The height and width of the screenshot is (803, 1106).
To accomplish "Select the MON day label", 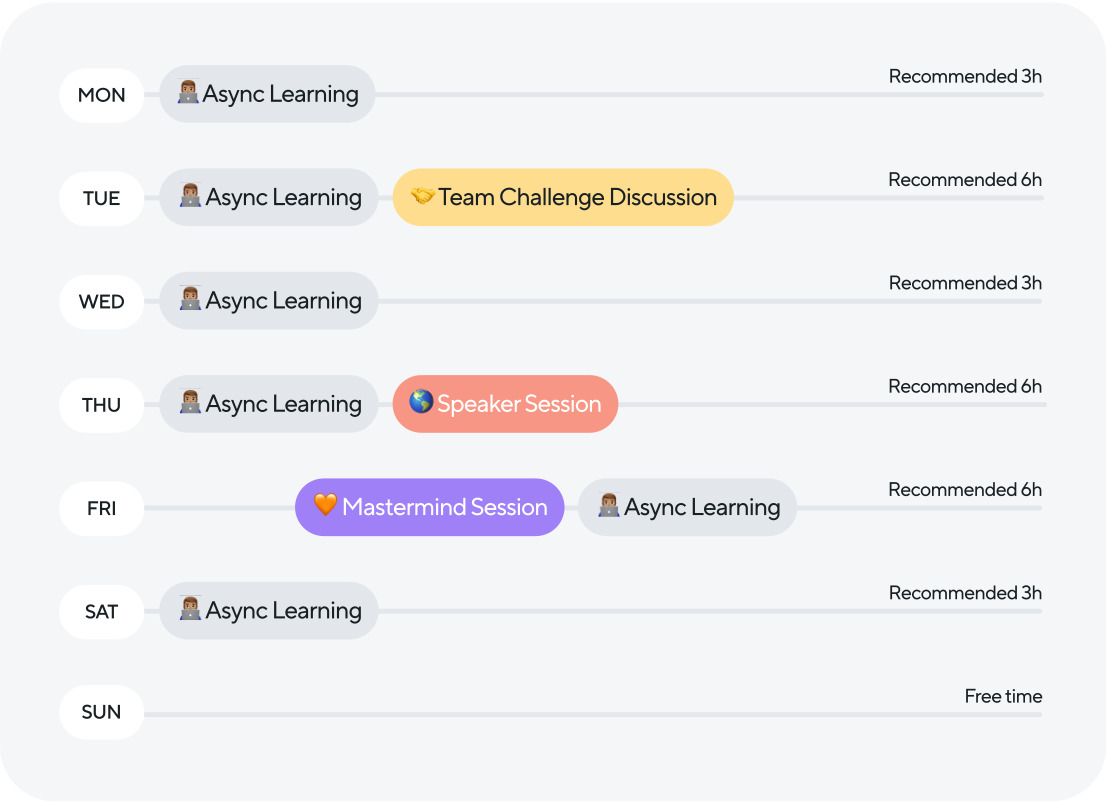I will (102, 95).
